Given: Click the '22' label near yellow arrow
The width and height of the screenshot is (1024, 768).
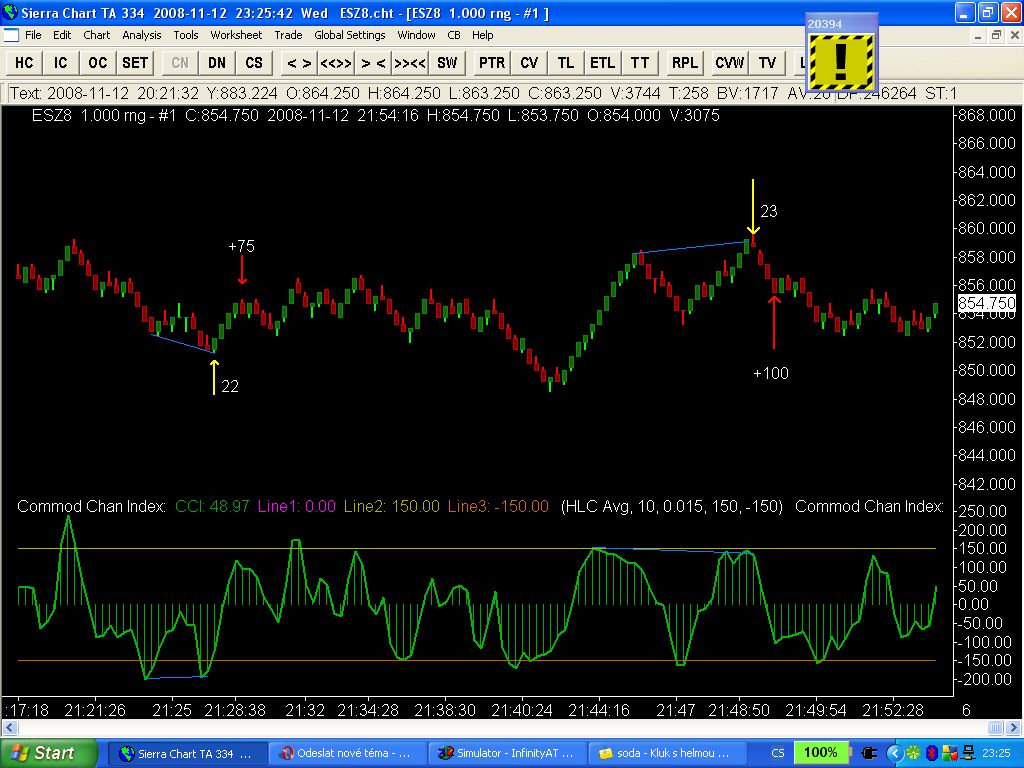Looking at the screenshot, I should [x=230, y=387].
